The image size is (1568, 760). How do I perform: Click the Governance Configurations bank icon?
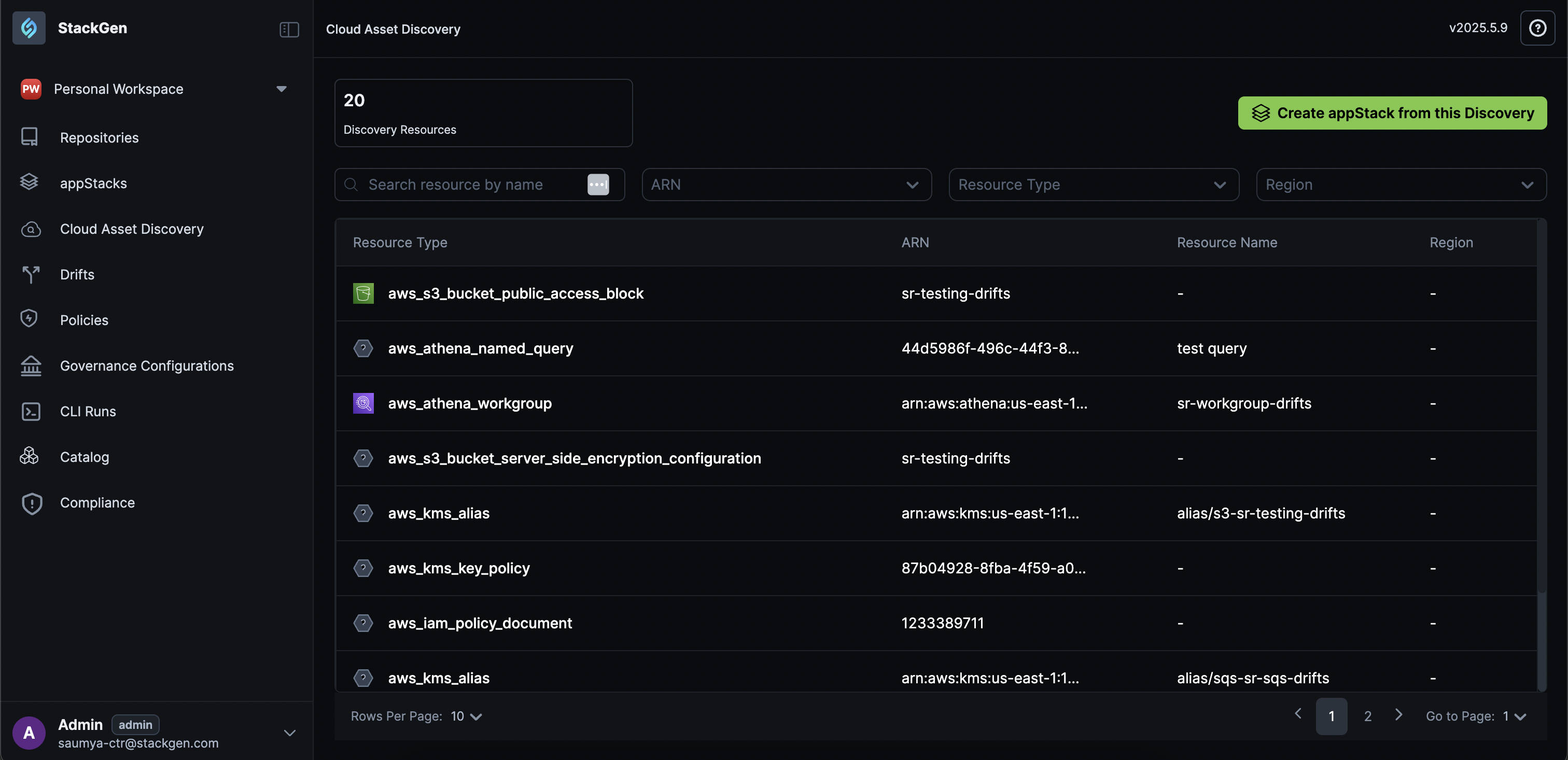tap(31, 365)
